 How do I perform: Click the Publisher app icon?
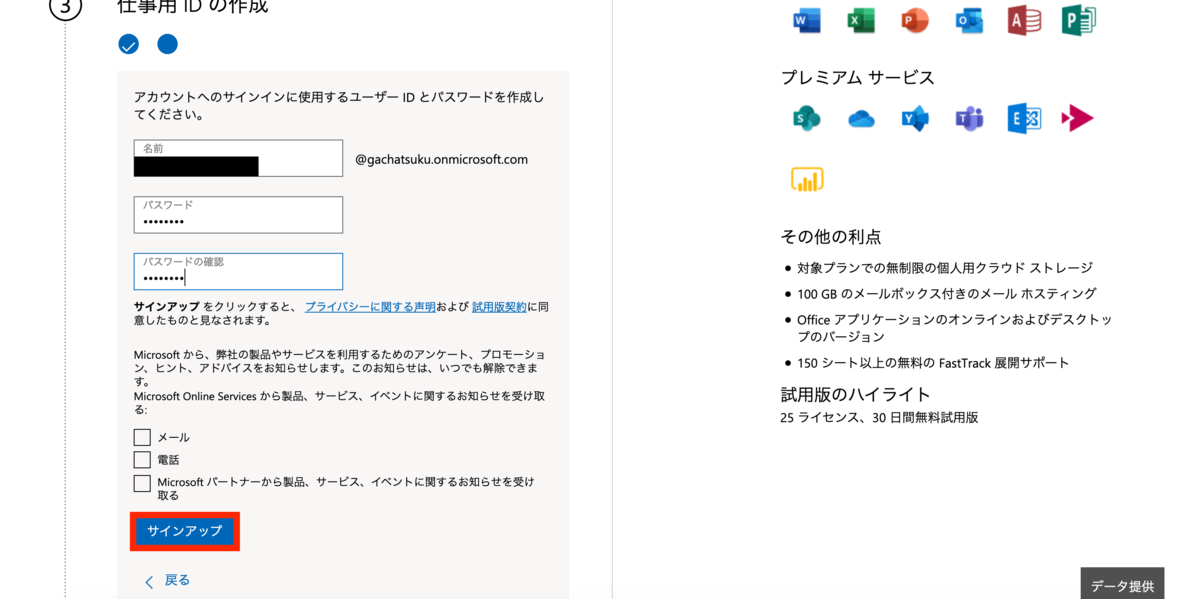coord(1079,20)
